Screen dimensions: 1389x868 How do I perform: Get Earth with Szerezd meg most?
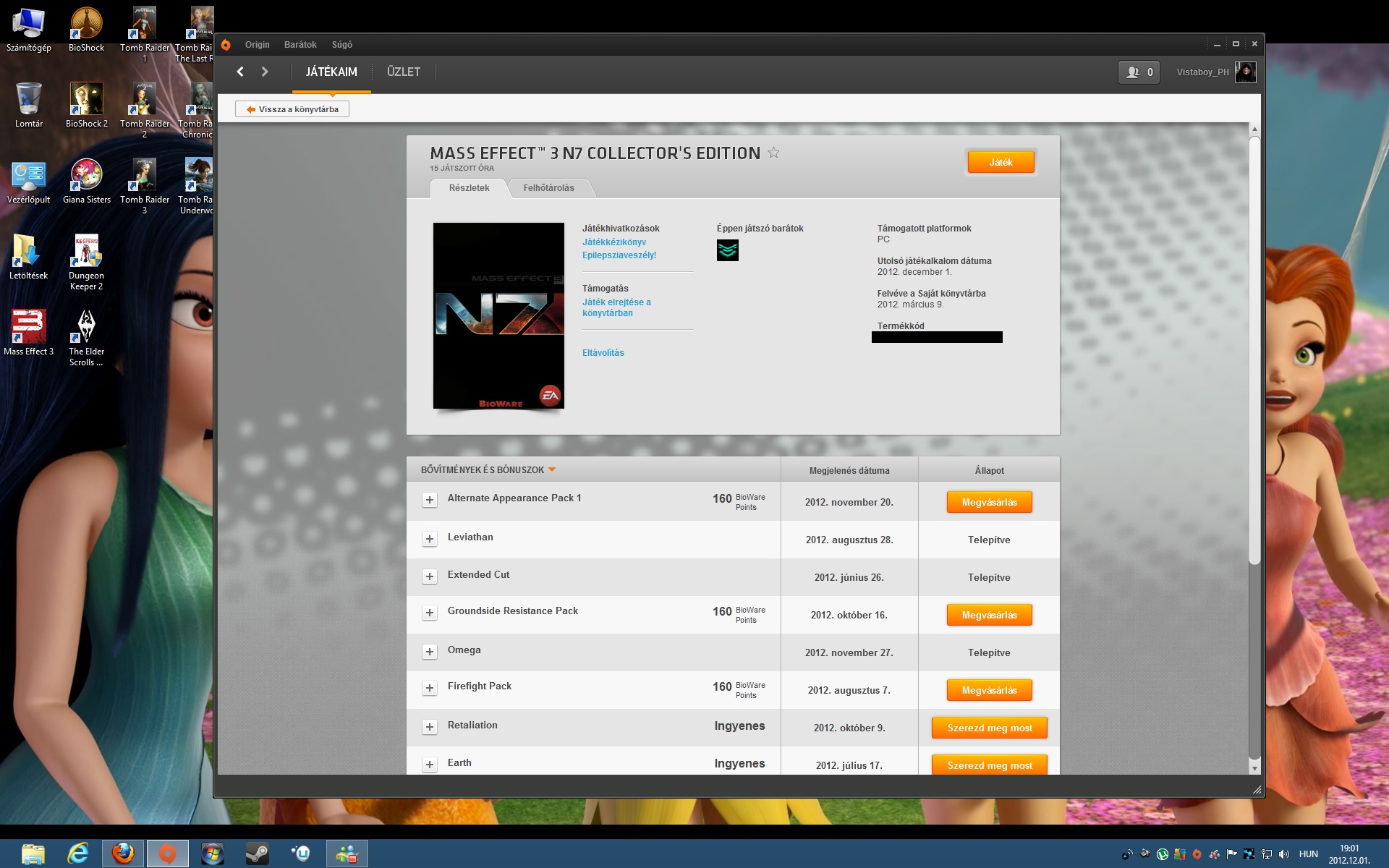point(990,765)
